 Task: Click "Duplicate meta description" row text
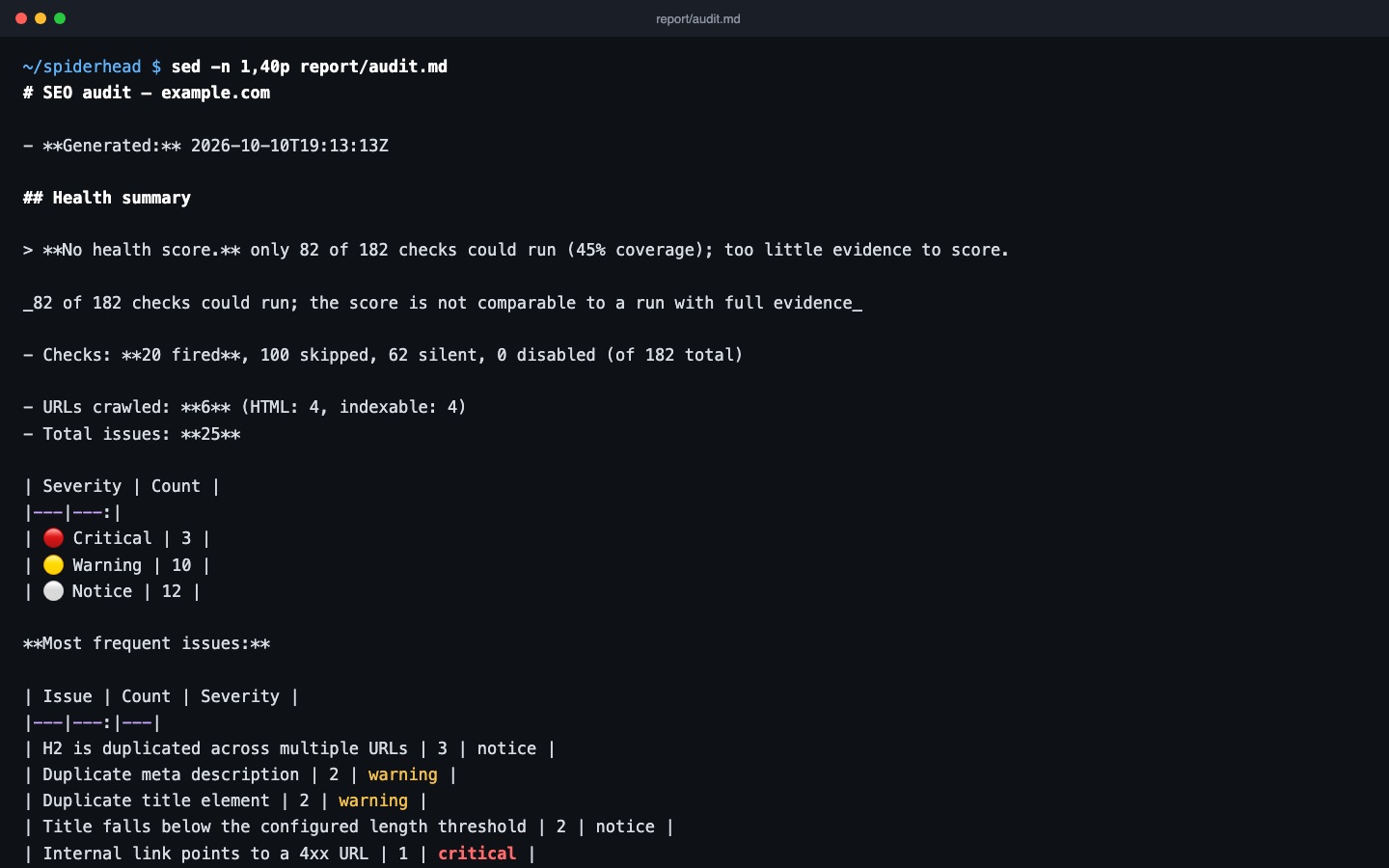click(x=171, y=774)
